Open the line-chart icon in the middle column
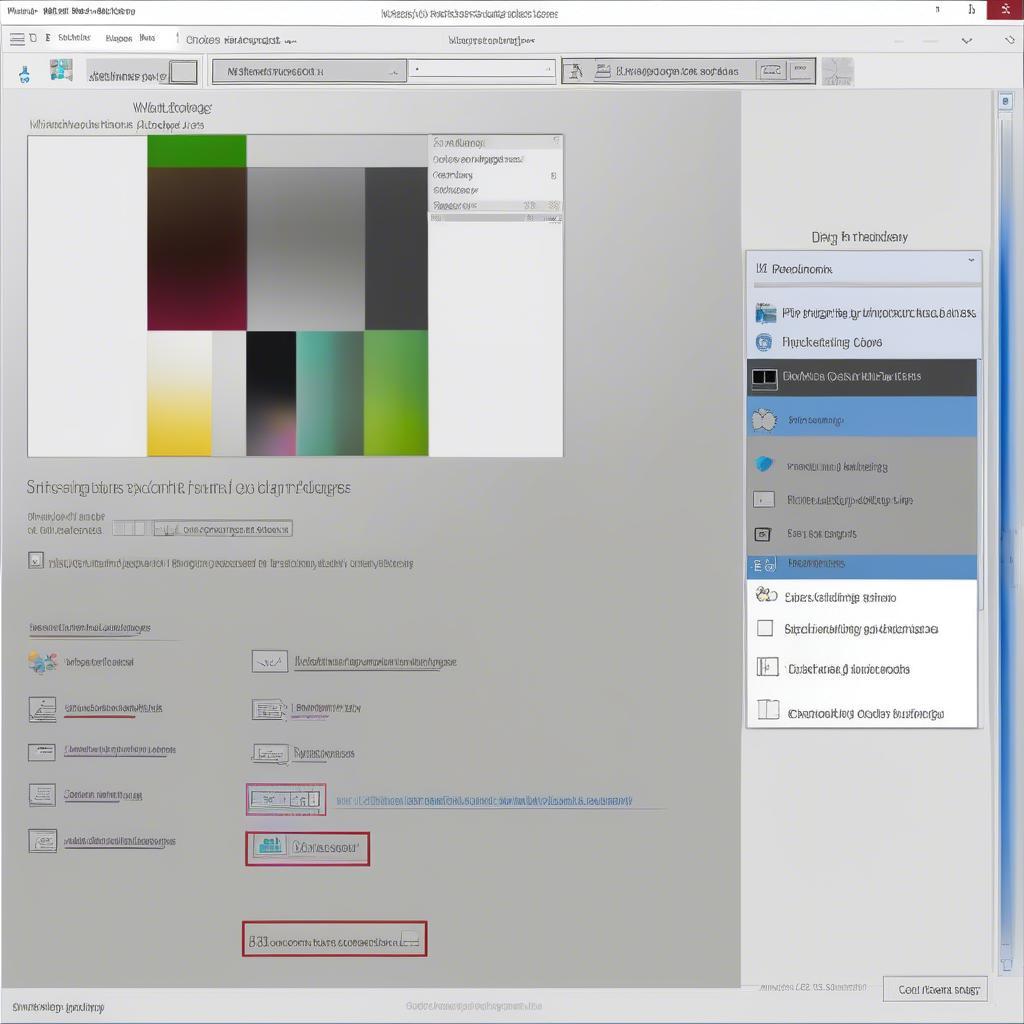This screenshot has width=1024, height=1024. tap(270, 662)
